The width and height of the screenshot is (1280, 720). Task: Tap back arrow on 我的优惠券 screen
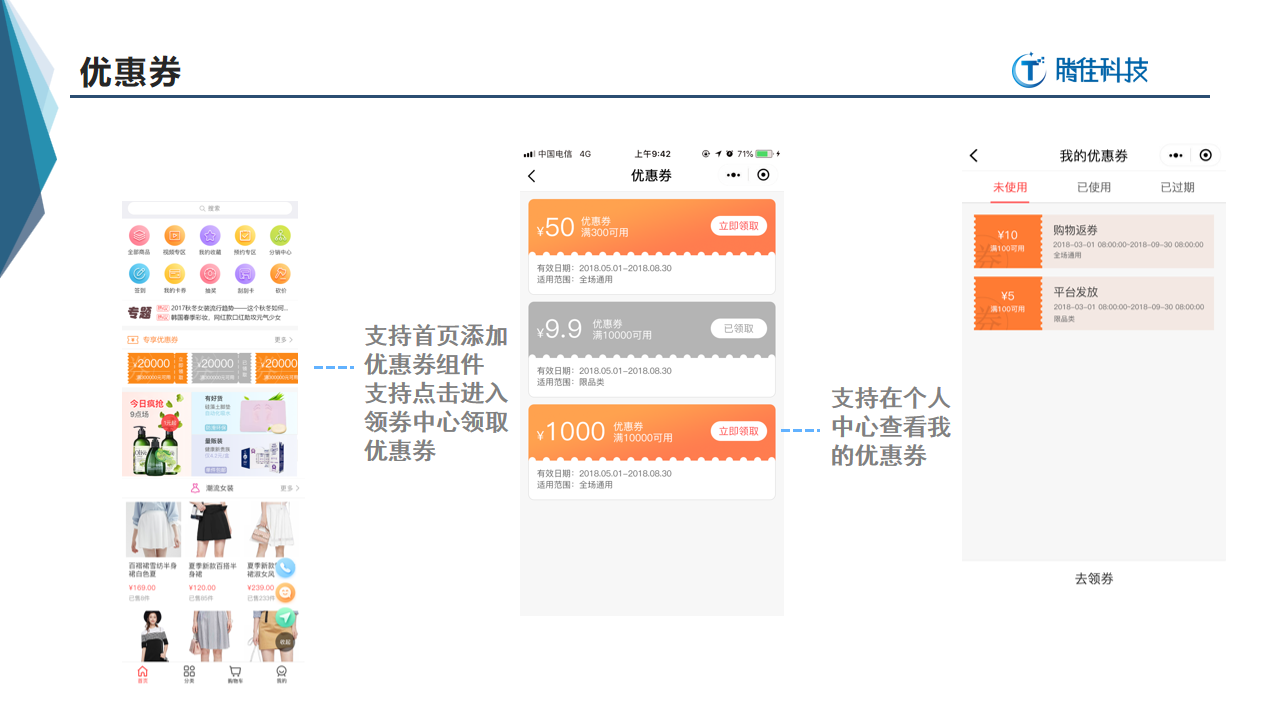click(974, 156)
